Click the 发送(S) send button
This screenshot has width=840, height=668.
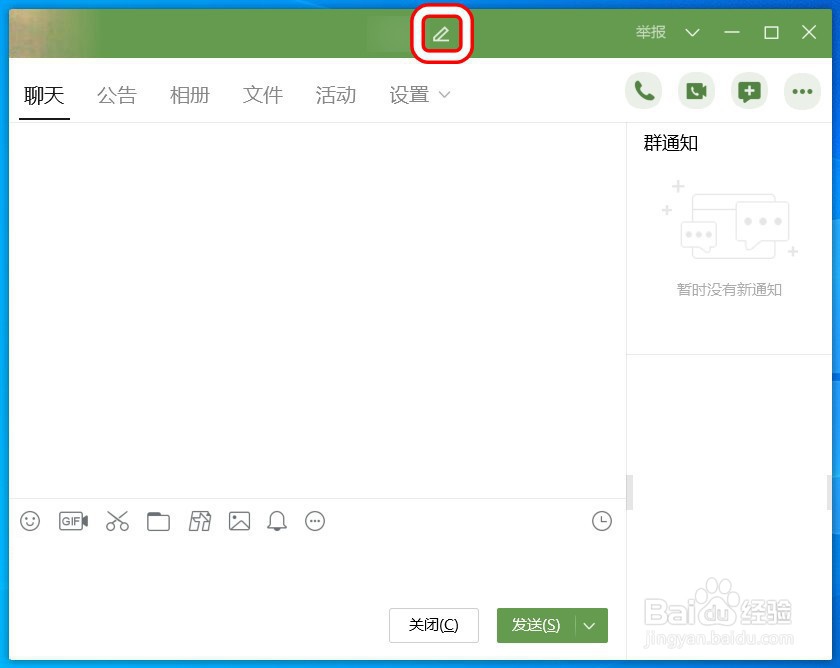click(x=536, y=625)
